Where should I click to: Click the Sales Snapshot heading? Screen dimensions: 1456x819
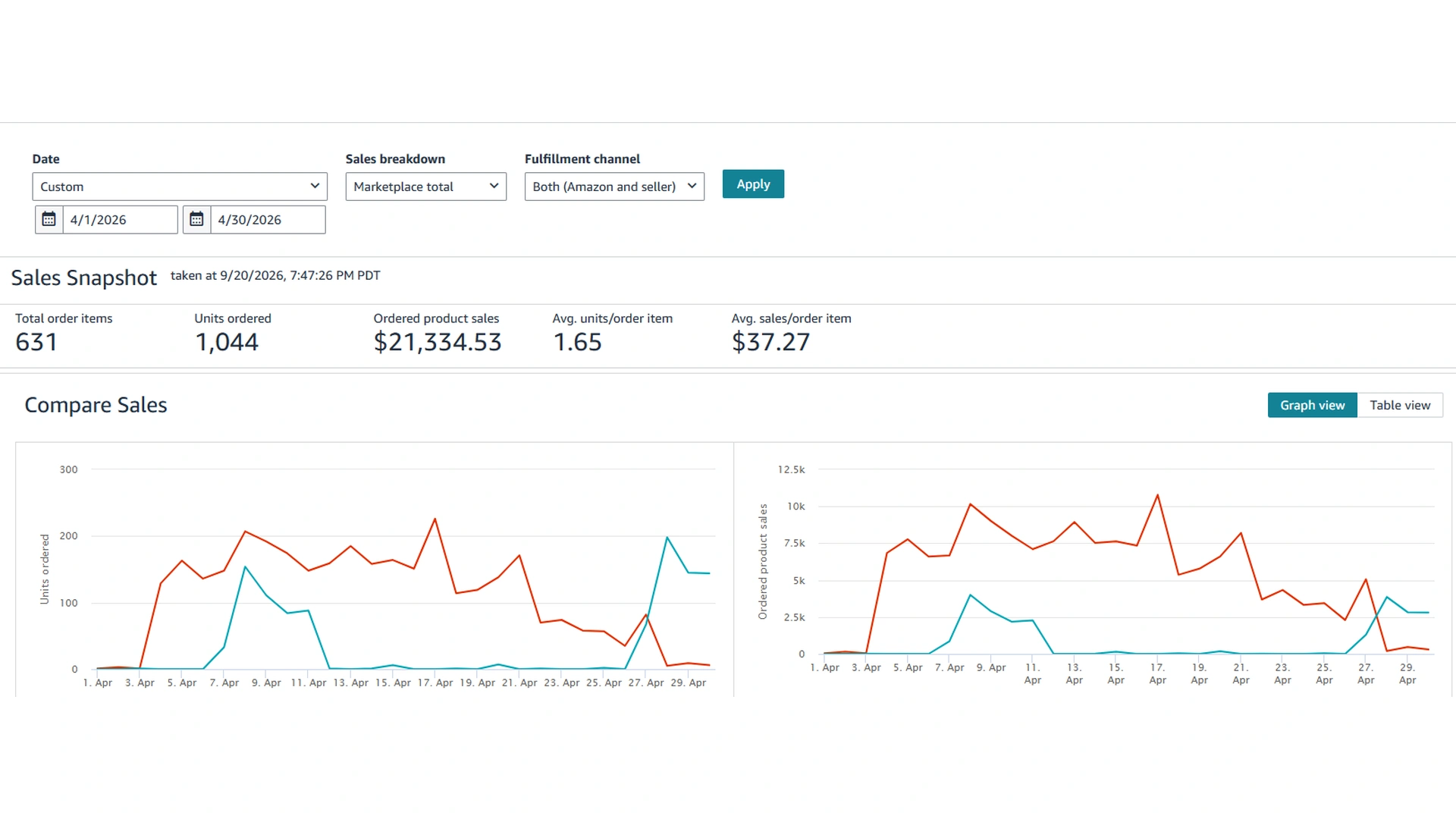(84, 278)
